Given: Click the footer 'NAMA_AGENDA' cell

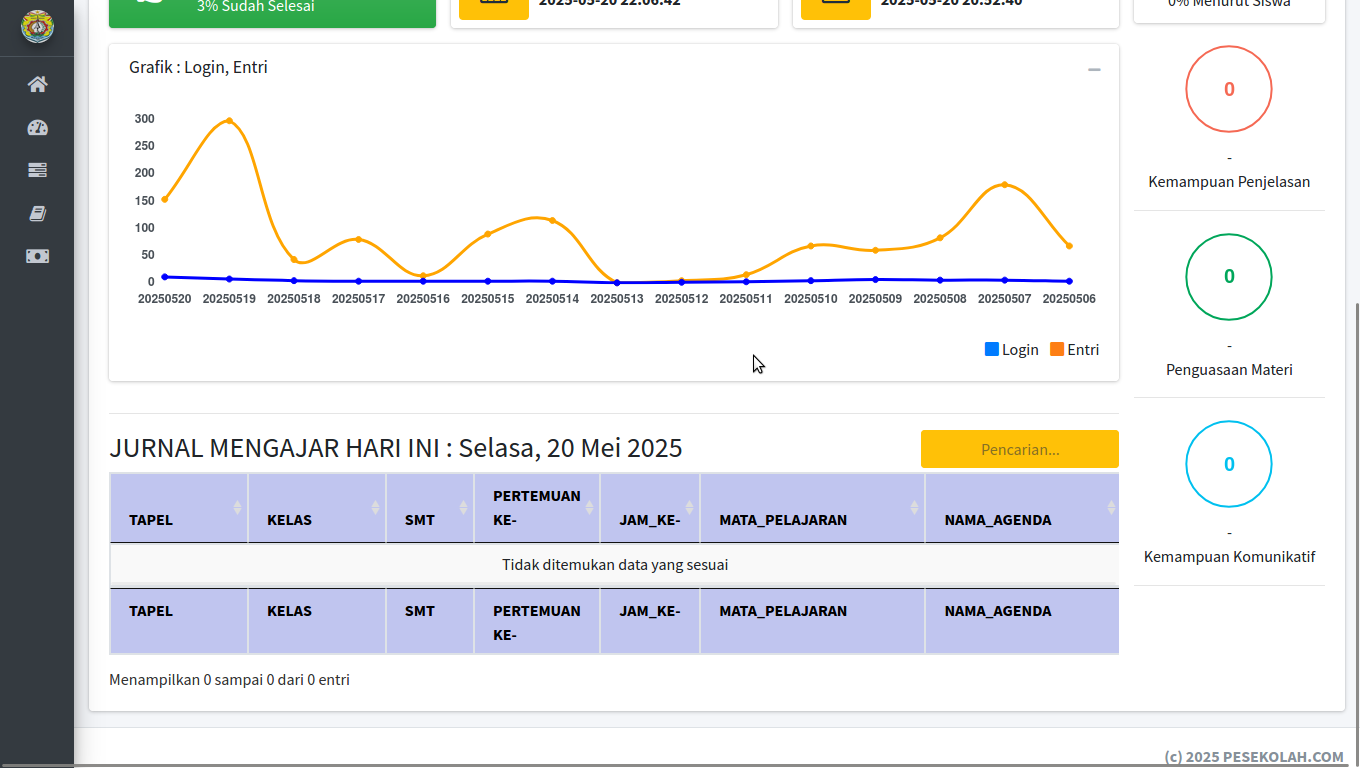Looking at the screenshot, I should 1022,621.
